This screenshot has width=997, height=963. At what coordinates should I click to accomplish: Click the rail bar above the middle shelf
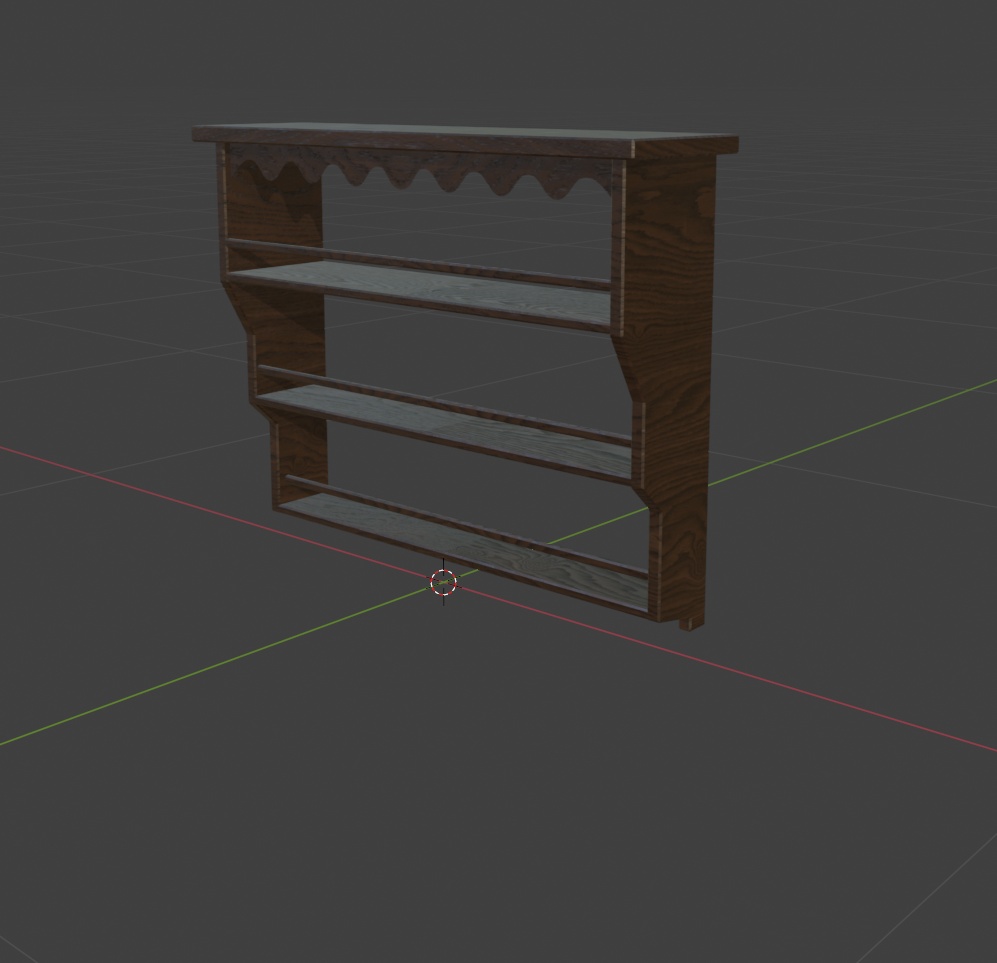point(445,405)
